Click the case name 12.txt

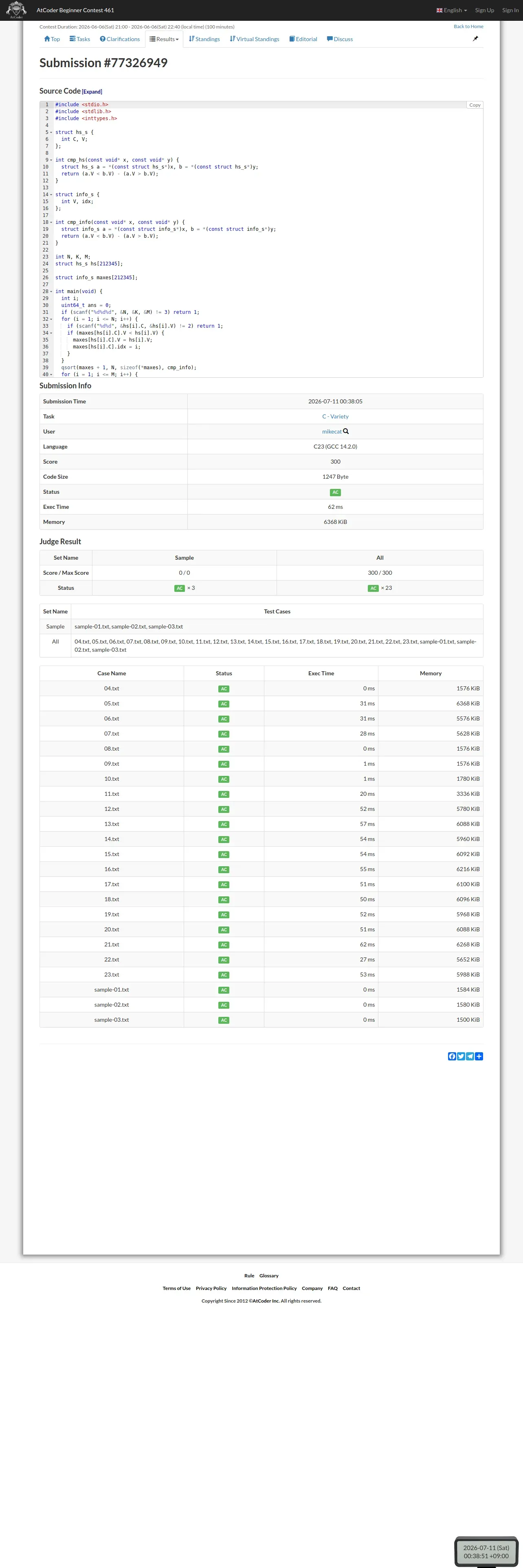112,809
